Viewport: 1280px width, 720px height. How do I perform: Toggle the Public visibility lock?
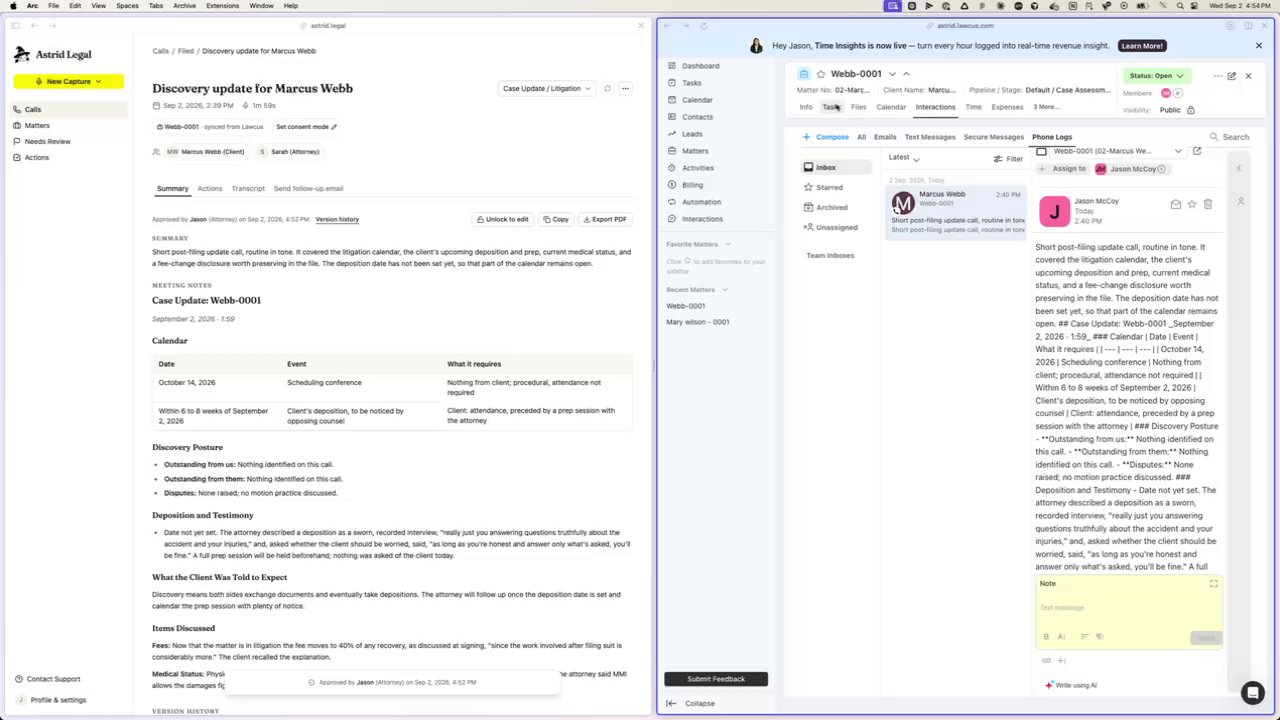point(1190,110)
